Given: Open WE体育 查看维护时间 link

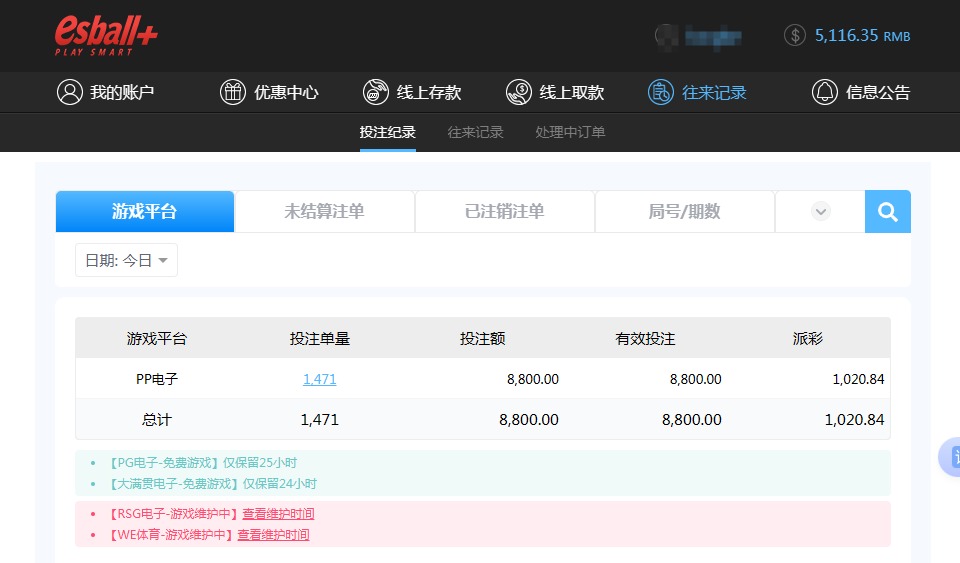Looking at the screenshot, I should [x=273, y=535].
